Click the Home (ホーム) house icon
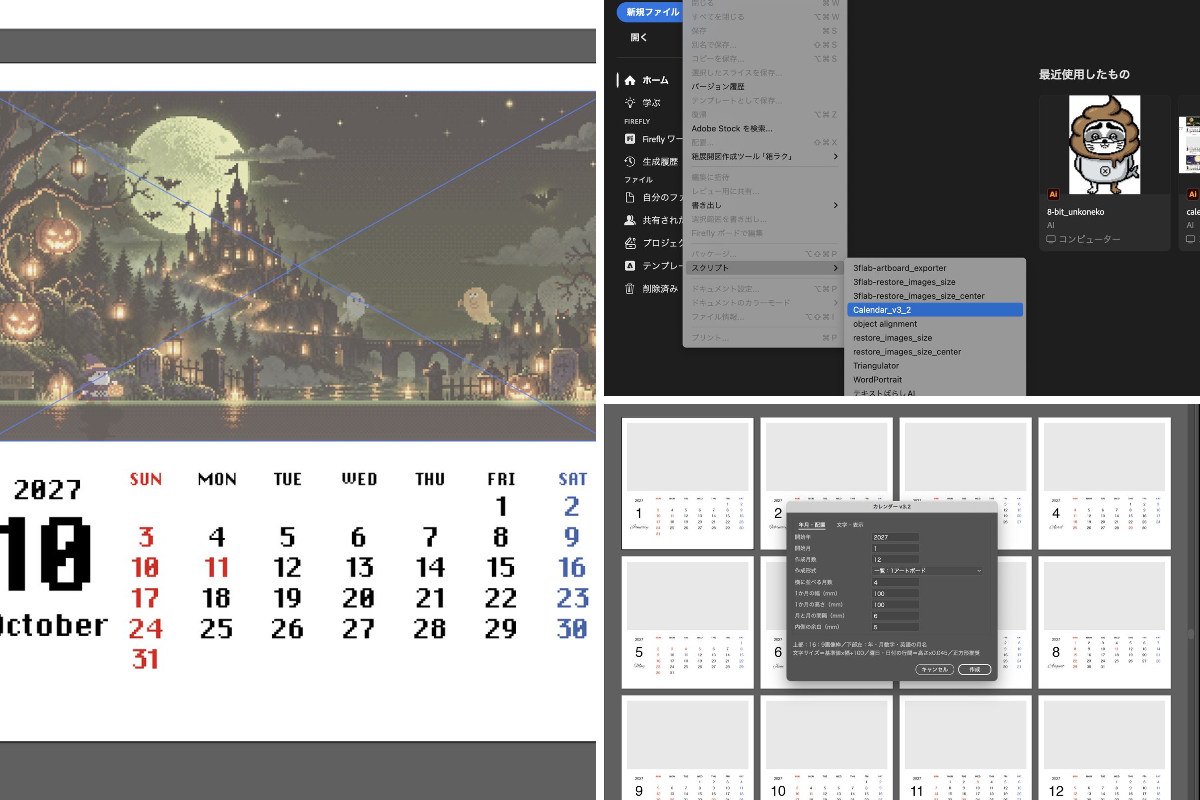Image resolution: width=1200 pixels, height=800 pixels. coord(629,80)
